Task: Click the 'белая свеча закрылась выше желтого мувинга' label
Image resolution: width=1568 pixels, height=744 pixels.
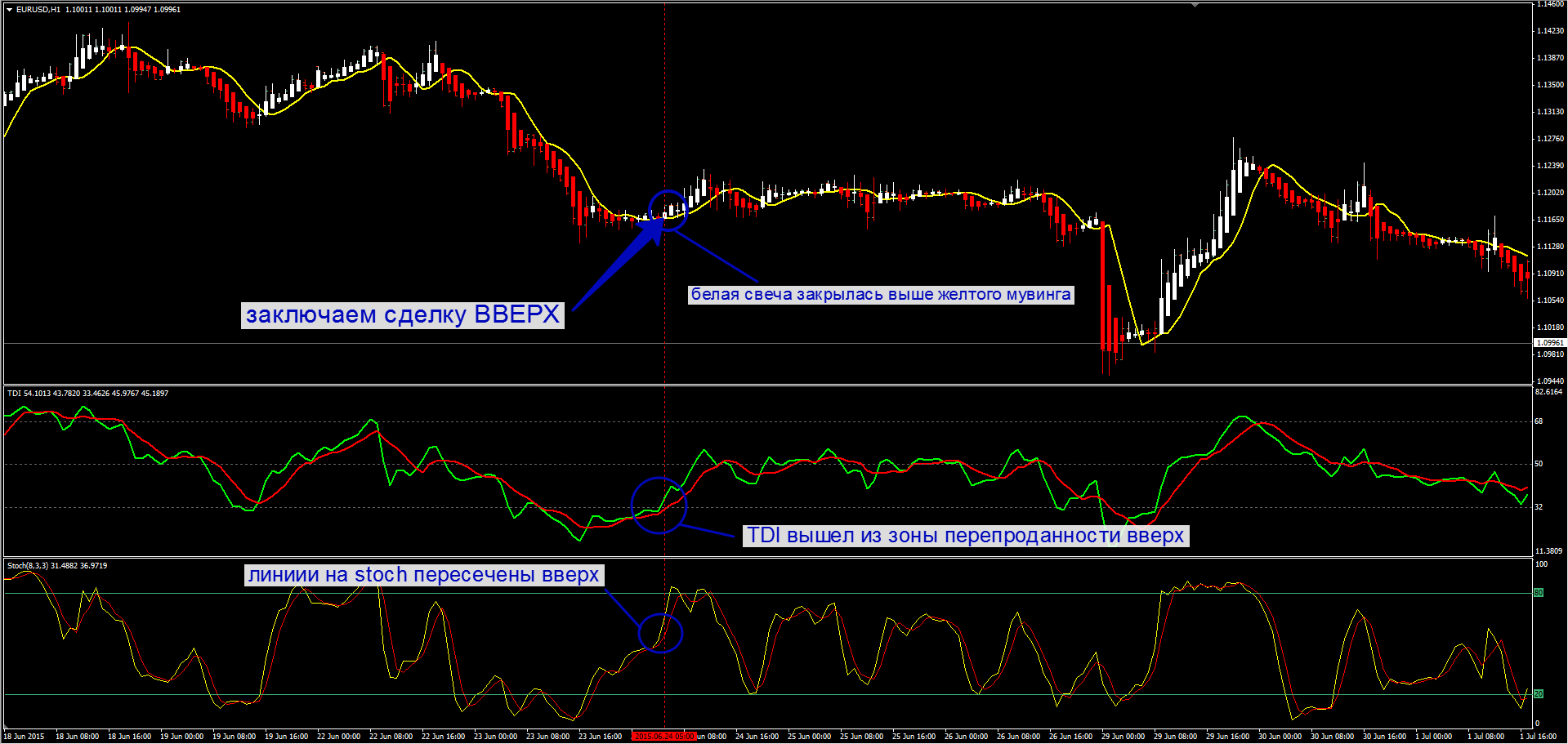Action: [x=880, y=295]
